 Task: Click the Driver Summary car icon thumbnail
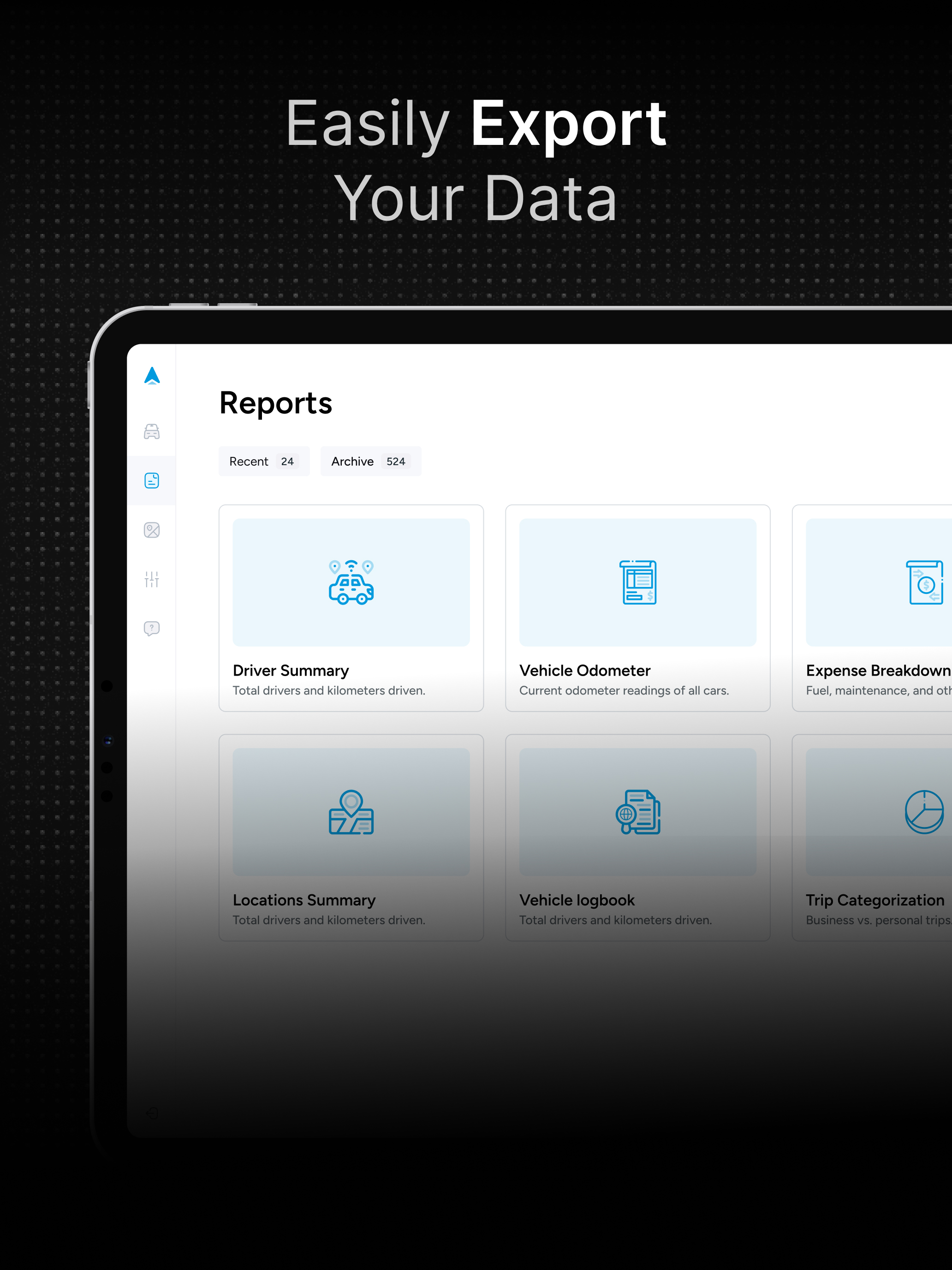click(351, 582)
